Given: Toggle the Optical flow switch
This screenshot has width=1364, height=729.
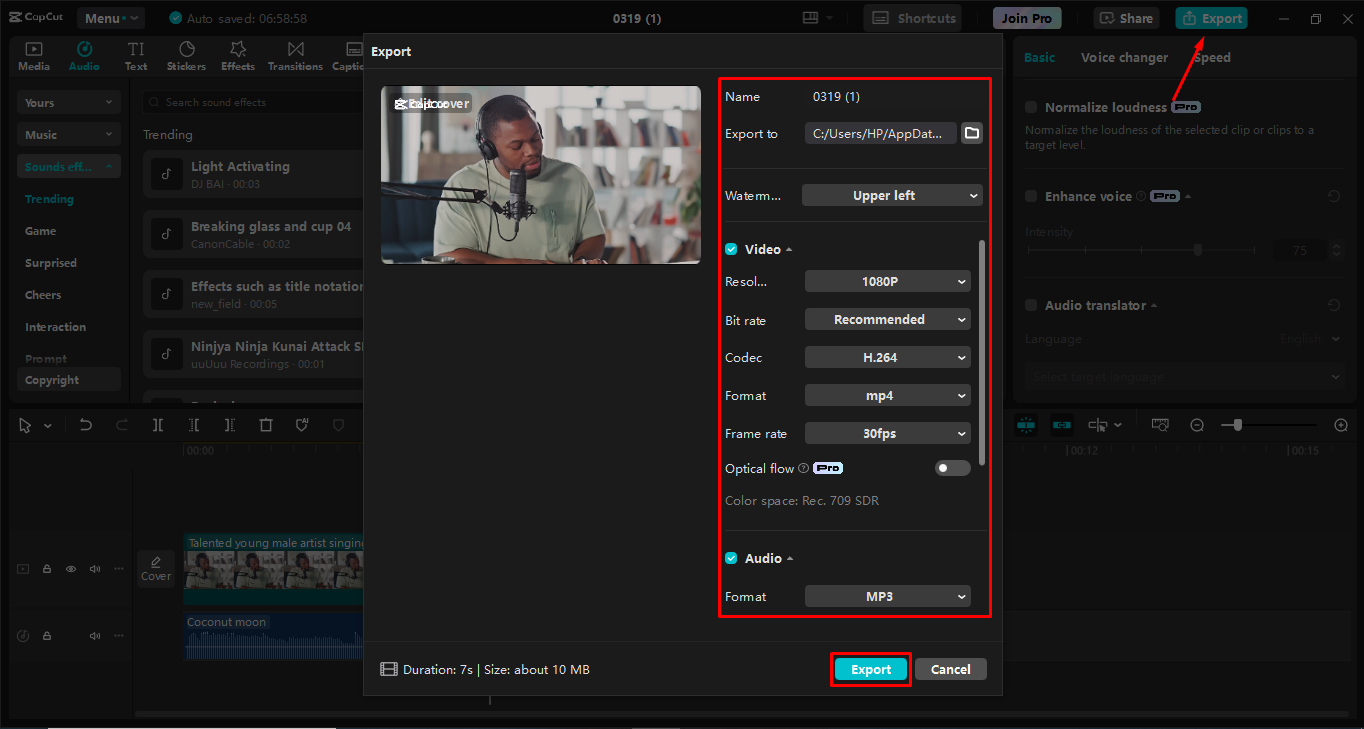Looking at the screenshot, I should (x=952, y=467).
